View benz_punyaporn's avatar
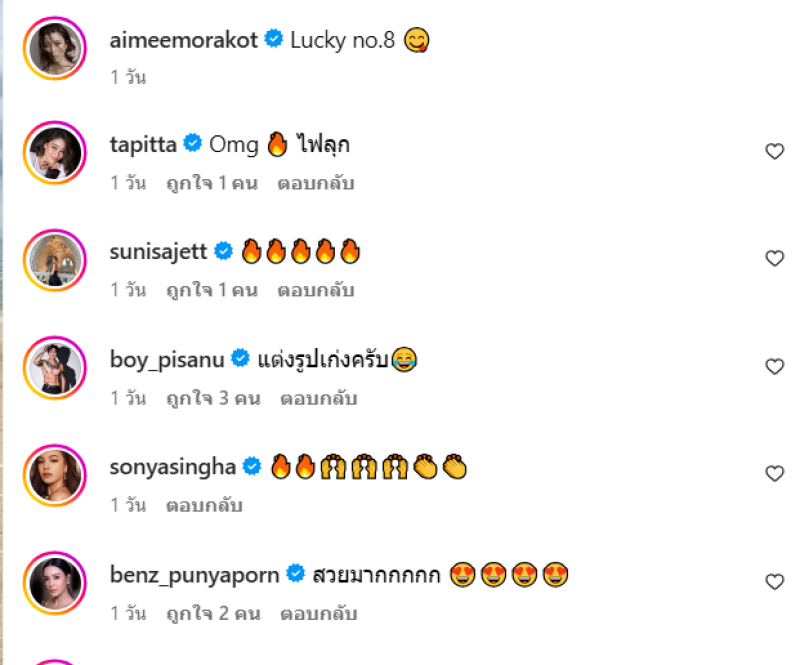The width and height of the screenshot is (800, 665). click(x=54, y=583)
